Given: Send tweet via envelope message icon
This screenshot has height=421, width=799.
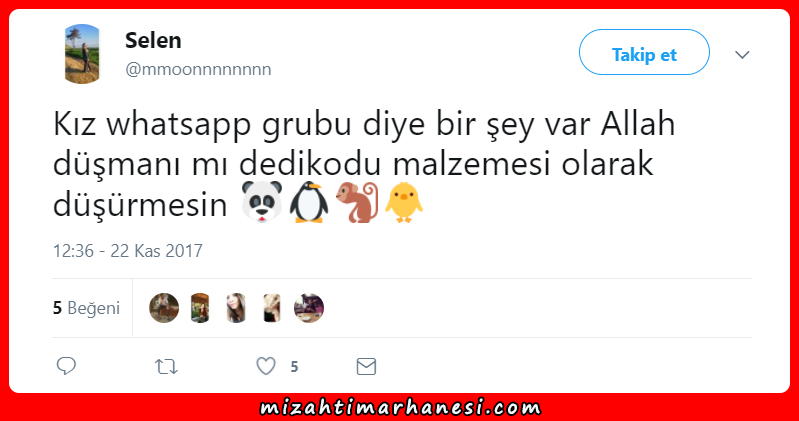Looking at the screenshot, I should tap(366, 366).
